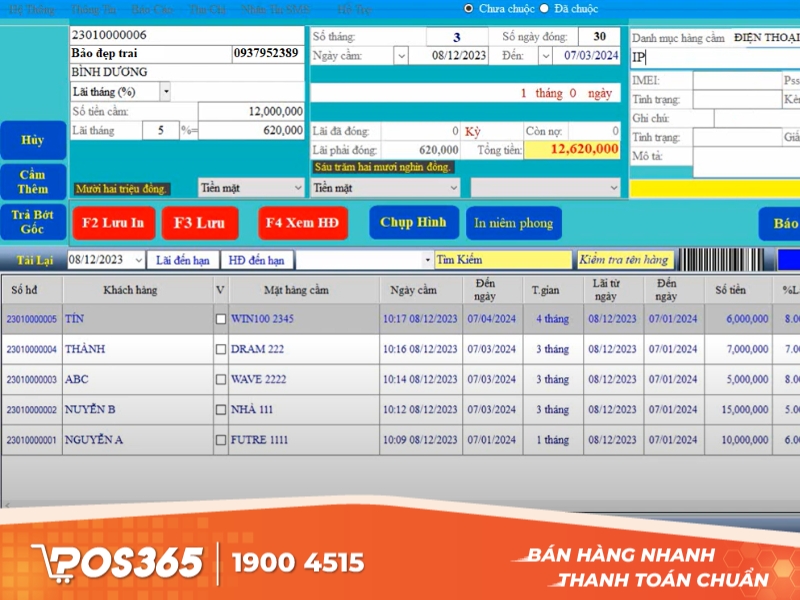Expand the Ngày cầm dropdown arrow
The width and height of the screenshot is (800, 600).
coord(401,56)
